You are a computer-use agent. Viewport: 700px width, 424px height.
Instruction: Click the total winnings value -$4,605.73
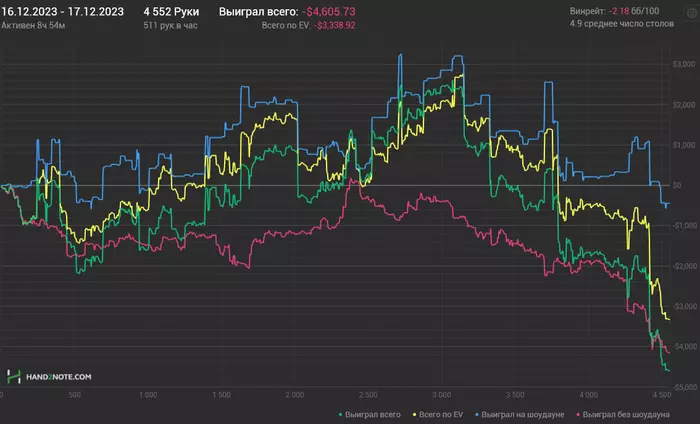pyautogui.click(x=331, y=12)
